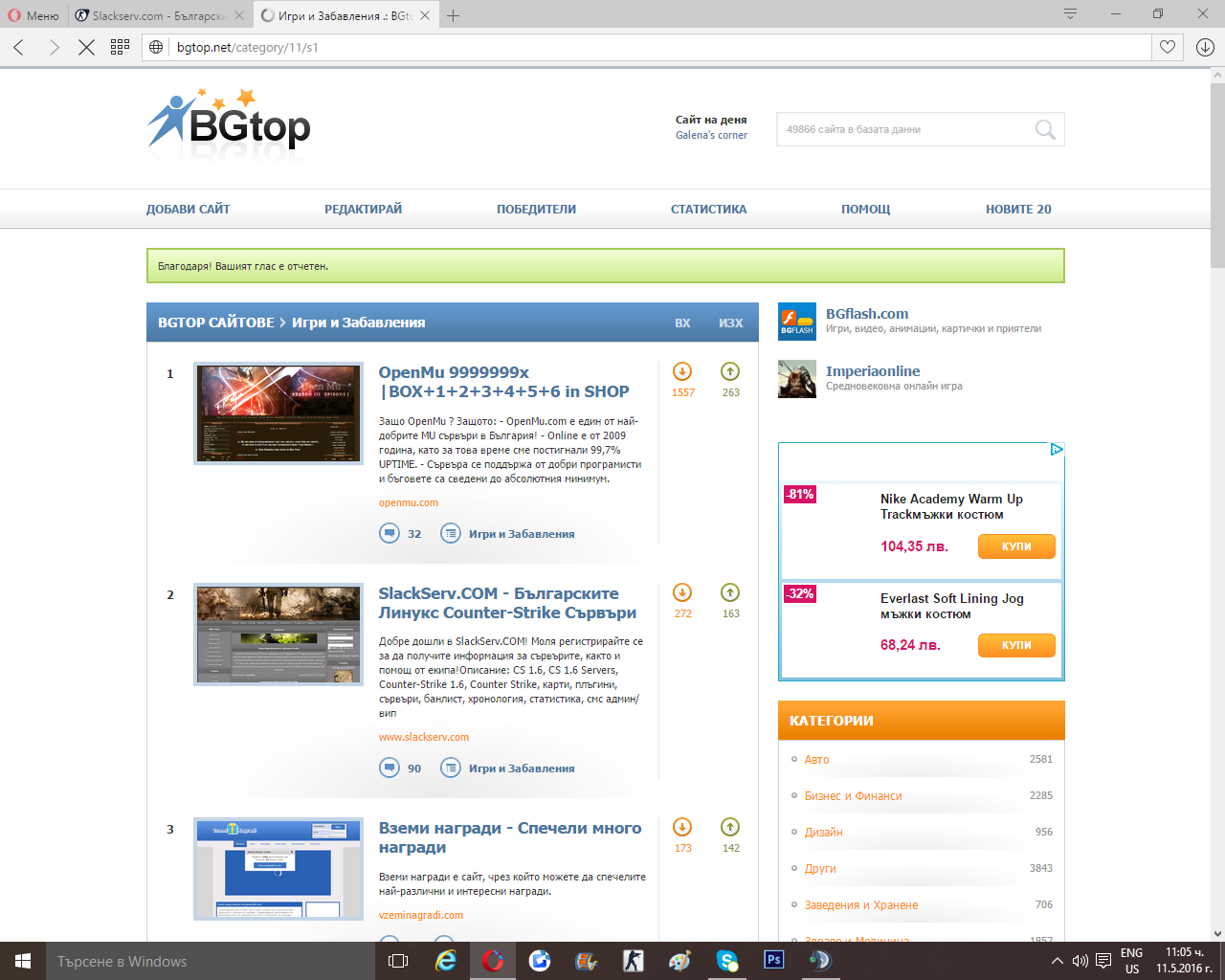The width and height of the screenshot is (1225, 980).
Task: Open the Бизнес и Финанси category
Action: [x=854, y=796]
